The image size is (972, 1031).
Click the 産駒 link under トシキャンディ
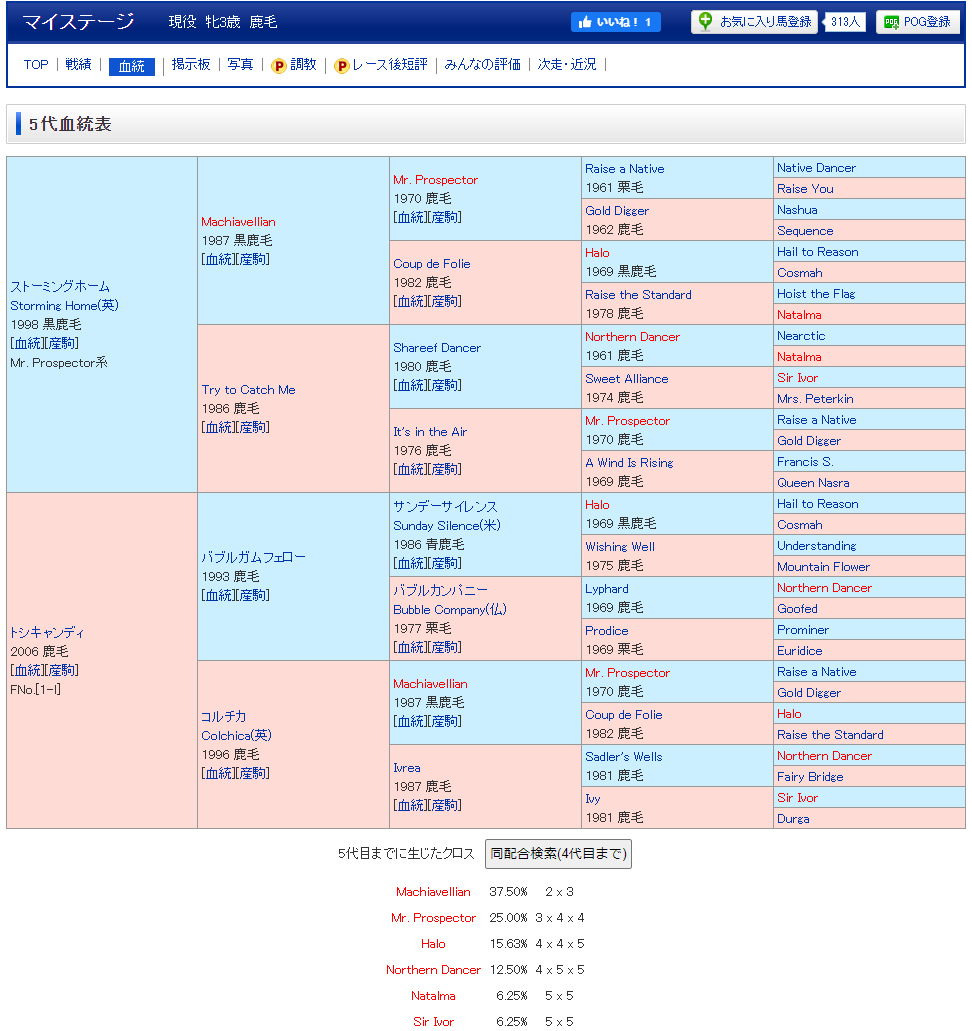point(62,670)
